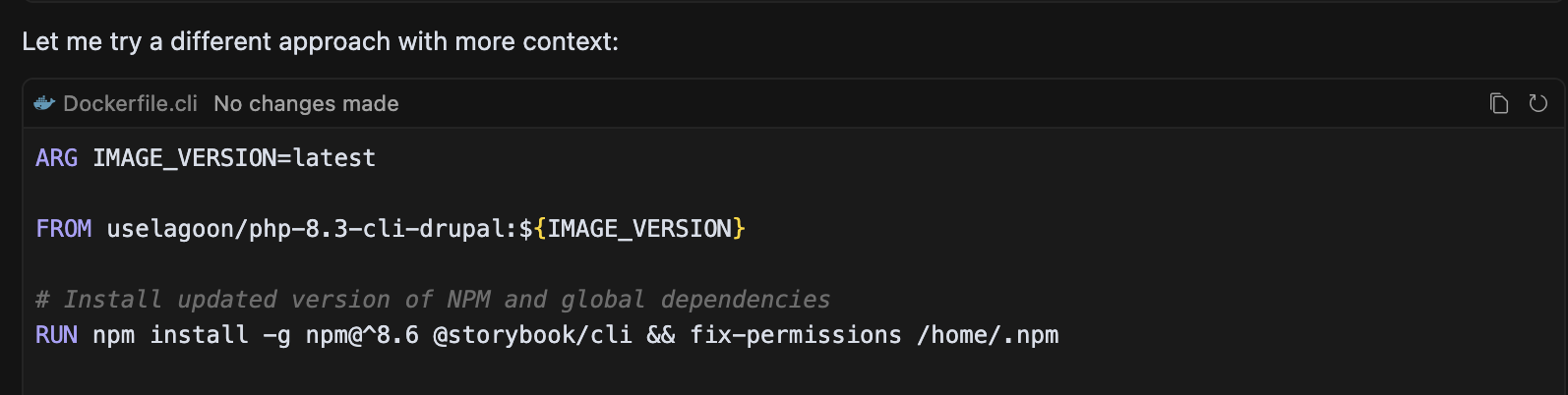Click 'npm install -g' in the RUN command

pyautogui.click(x=192, y=335)
